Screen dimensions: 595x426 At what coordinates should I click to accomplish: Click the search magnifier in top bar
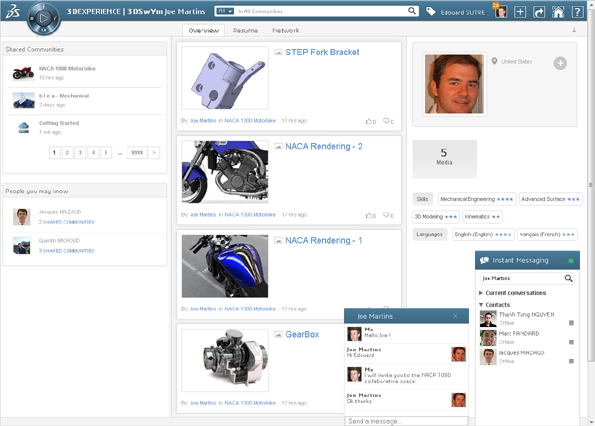click(x=412, y=11)
